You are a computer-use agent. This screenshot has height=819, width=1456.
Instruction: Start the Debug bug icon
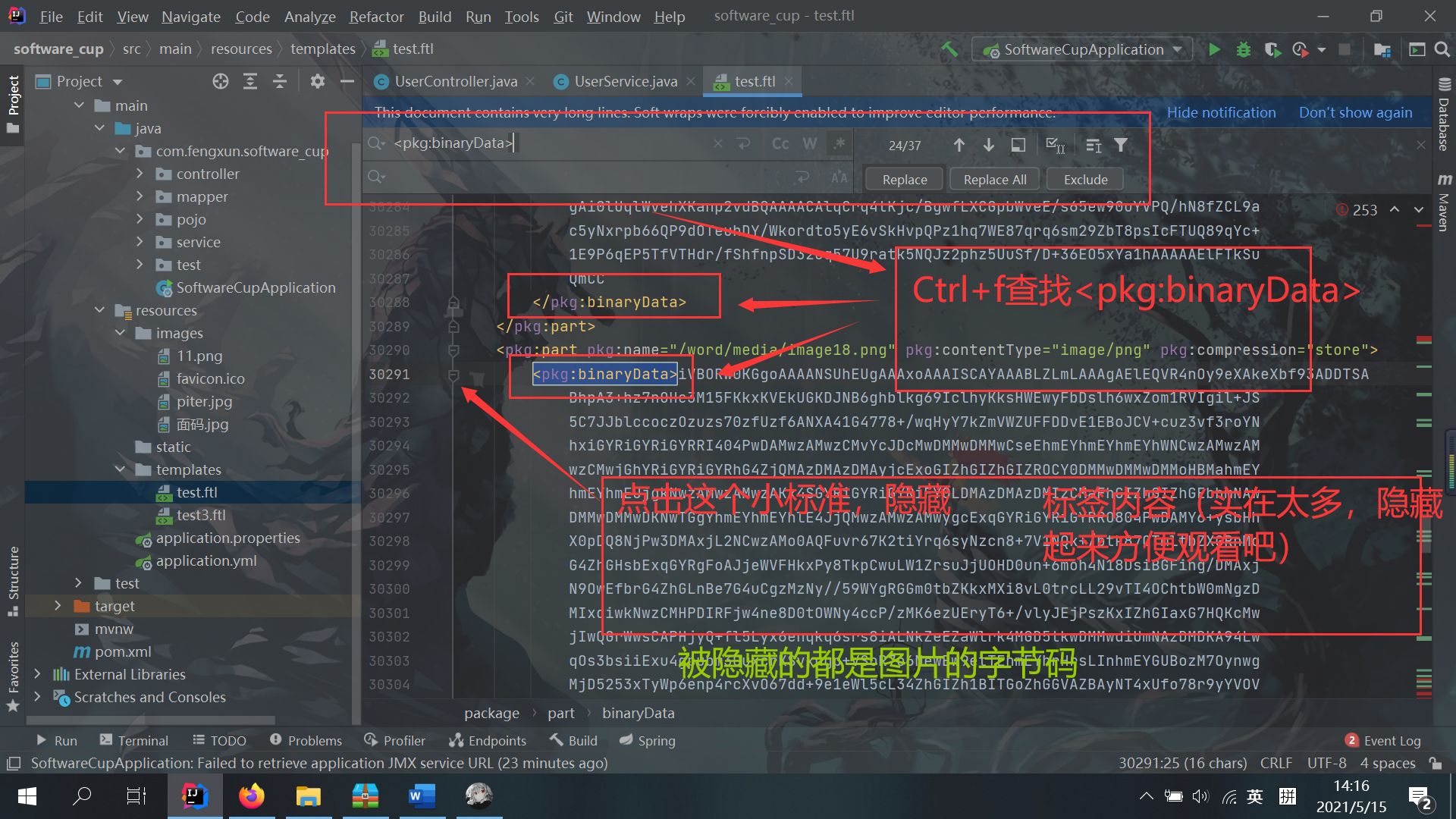[1244, 49]
